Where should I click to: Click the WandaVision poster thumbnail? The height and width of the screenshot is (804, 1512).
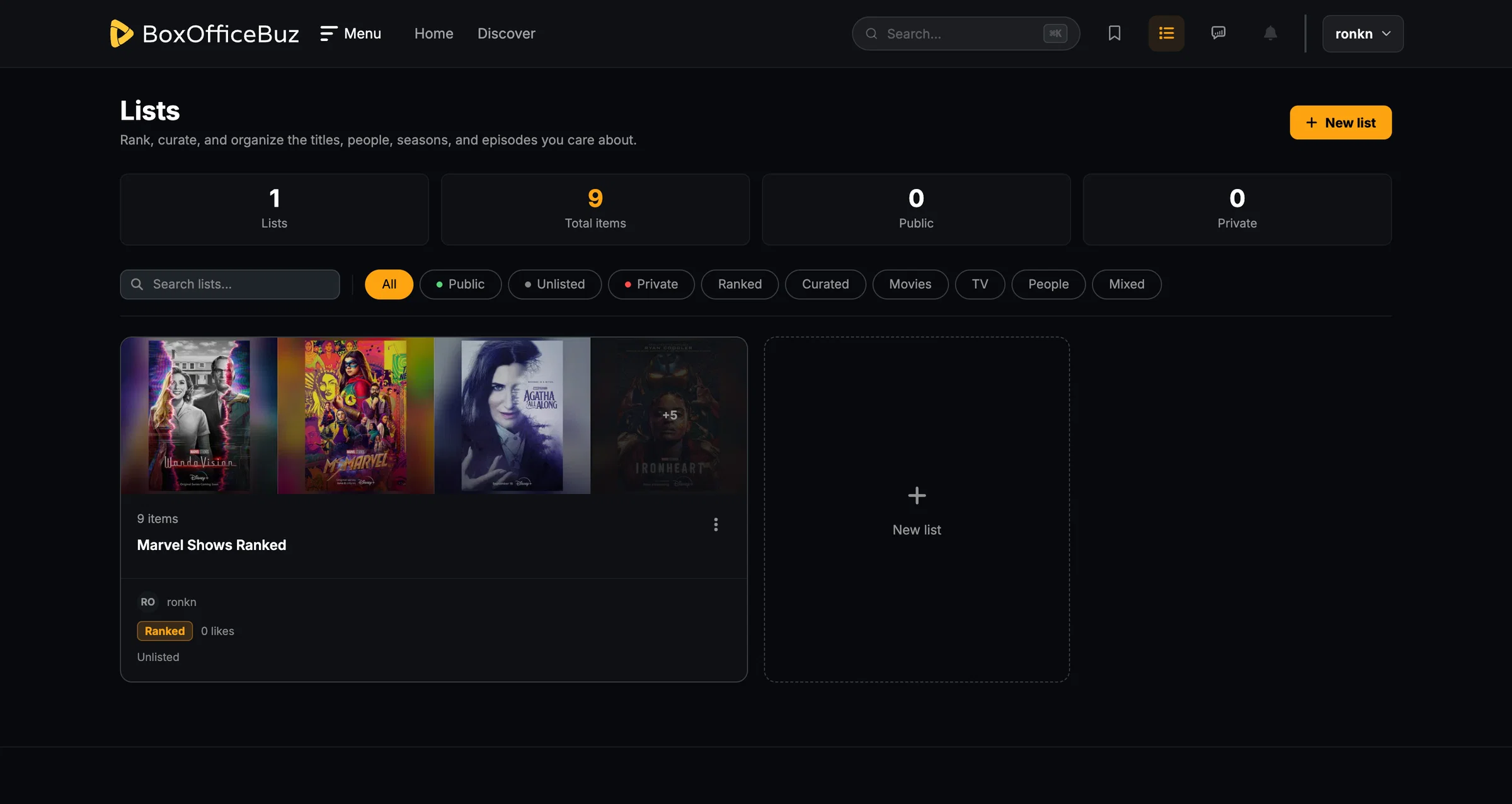[x=199, y=415]
